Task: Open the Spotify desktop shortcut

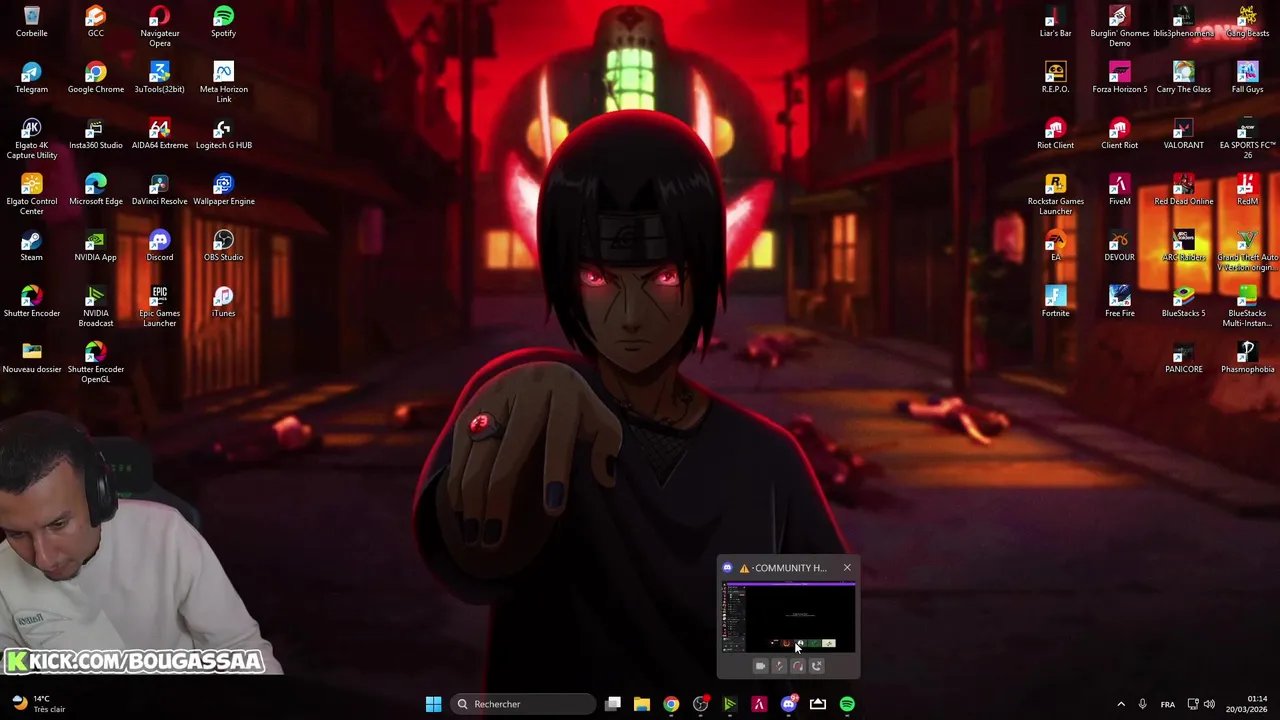Action: coord(223,22)
